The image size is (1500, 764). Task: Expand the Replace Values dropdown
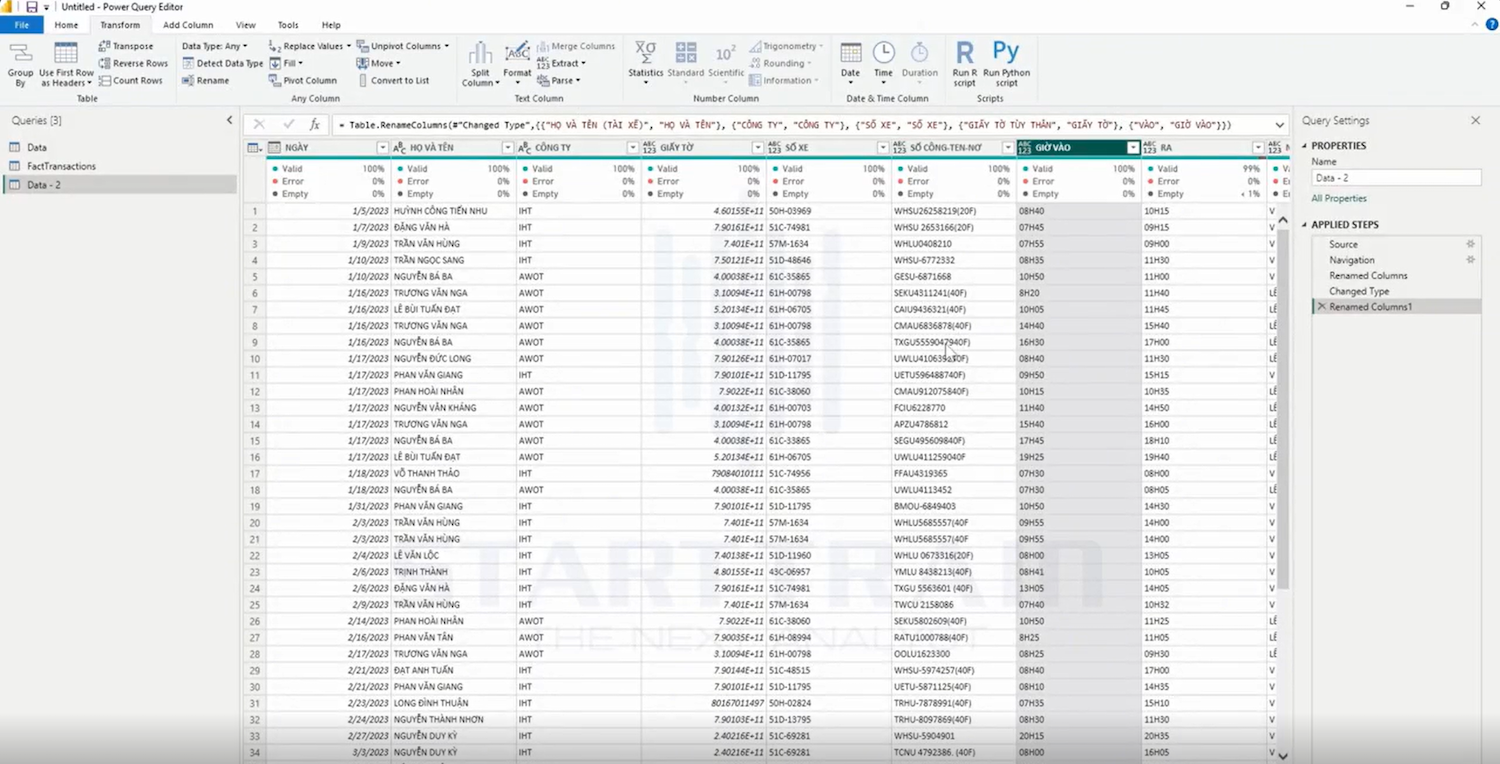coord(348,46)
